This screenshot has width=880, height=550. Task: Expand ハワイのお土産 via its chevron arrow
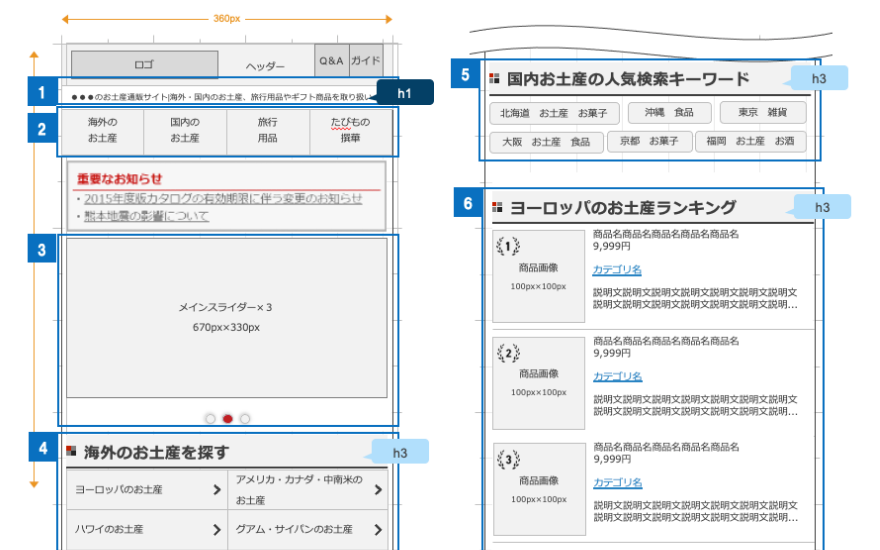[216, 529]
